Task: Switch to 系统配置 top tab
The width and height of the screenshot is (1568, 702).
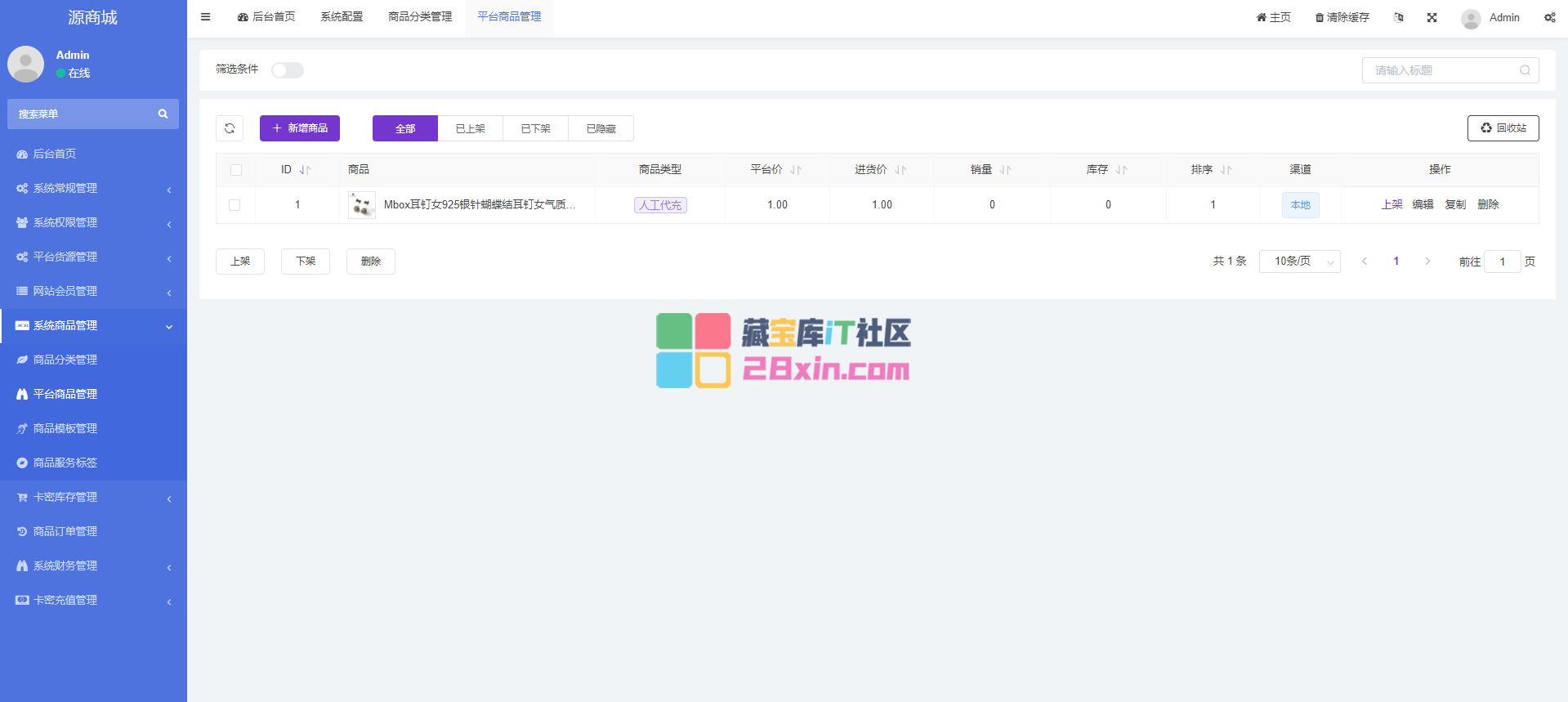Action: pos(342,17)
